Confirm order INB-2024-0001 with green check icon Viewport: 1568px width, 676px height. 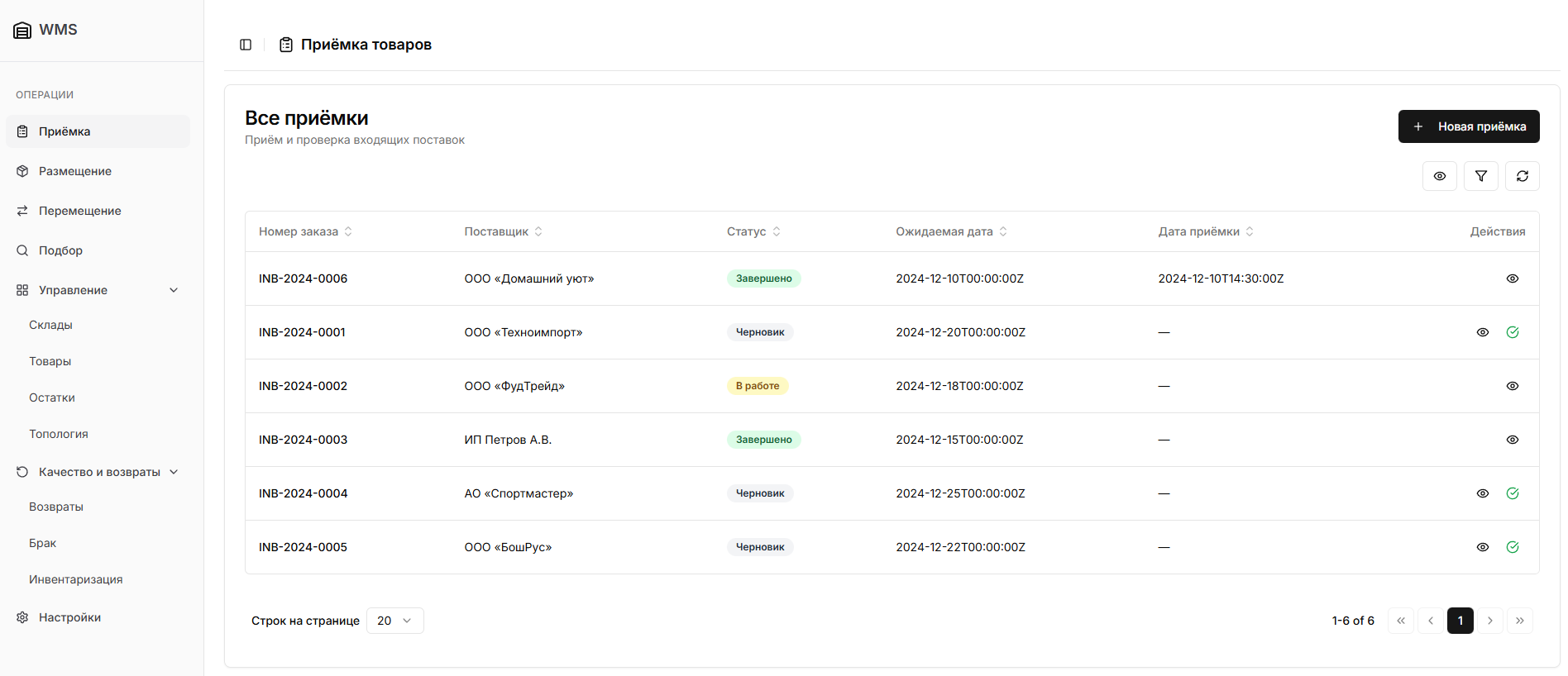pos(1512,332)
